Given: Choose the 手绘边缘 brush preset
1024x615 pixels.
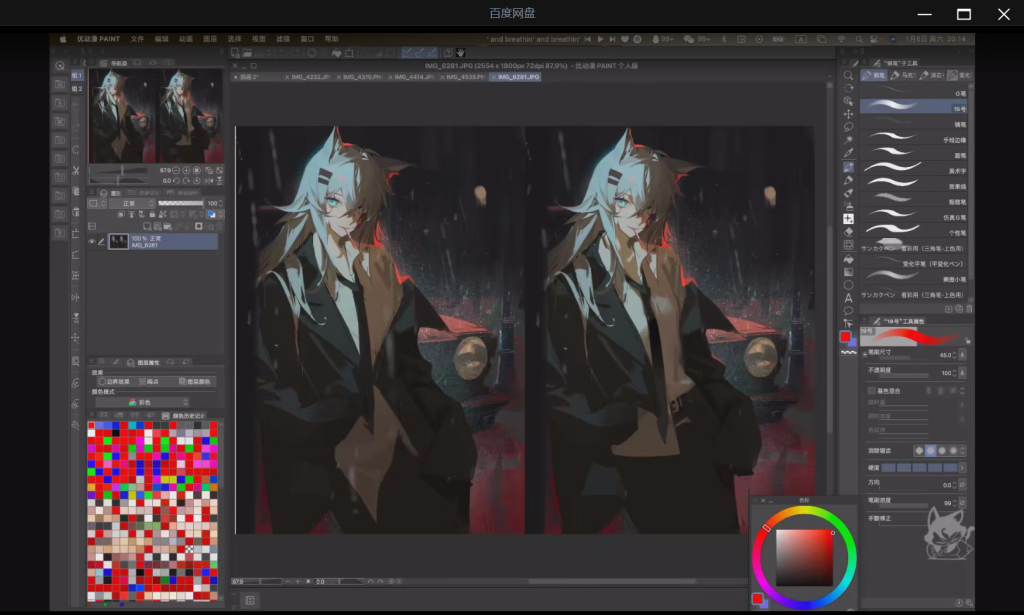Looking at the screenshot, I should pos(914,140).
